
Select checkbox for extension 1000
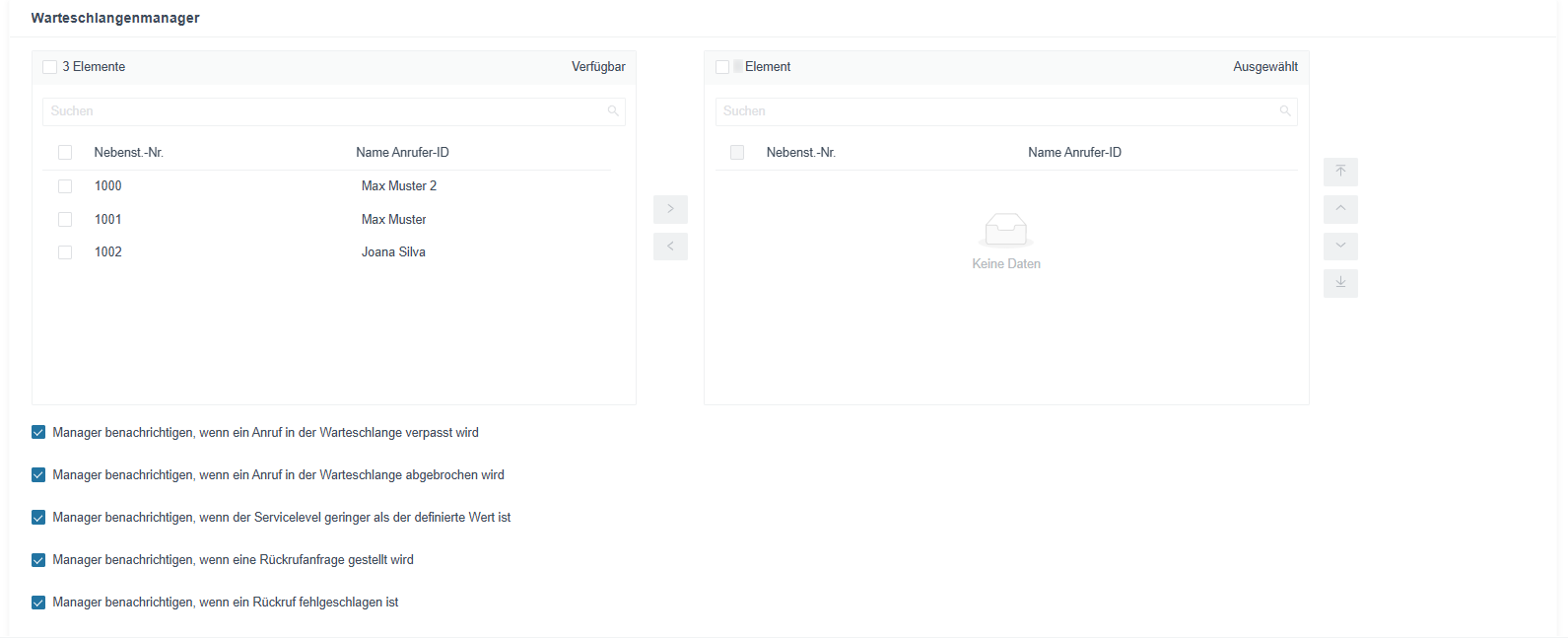point(65,186)
